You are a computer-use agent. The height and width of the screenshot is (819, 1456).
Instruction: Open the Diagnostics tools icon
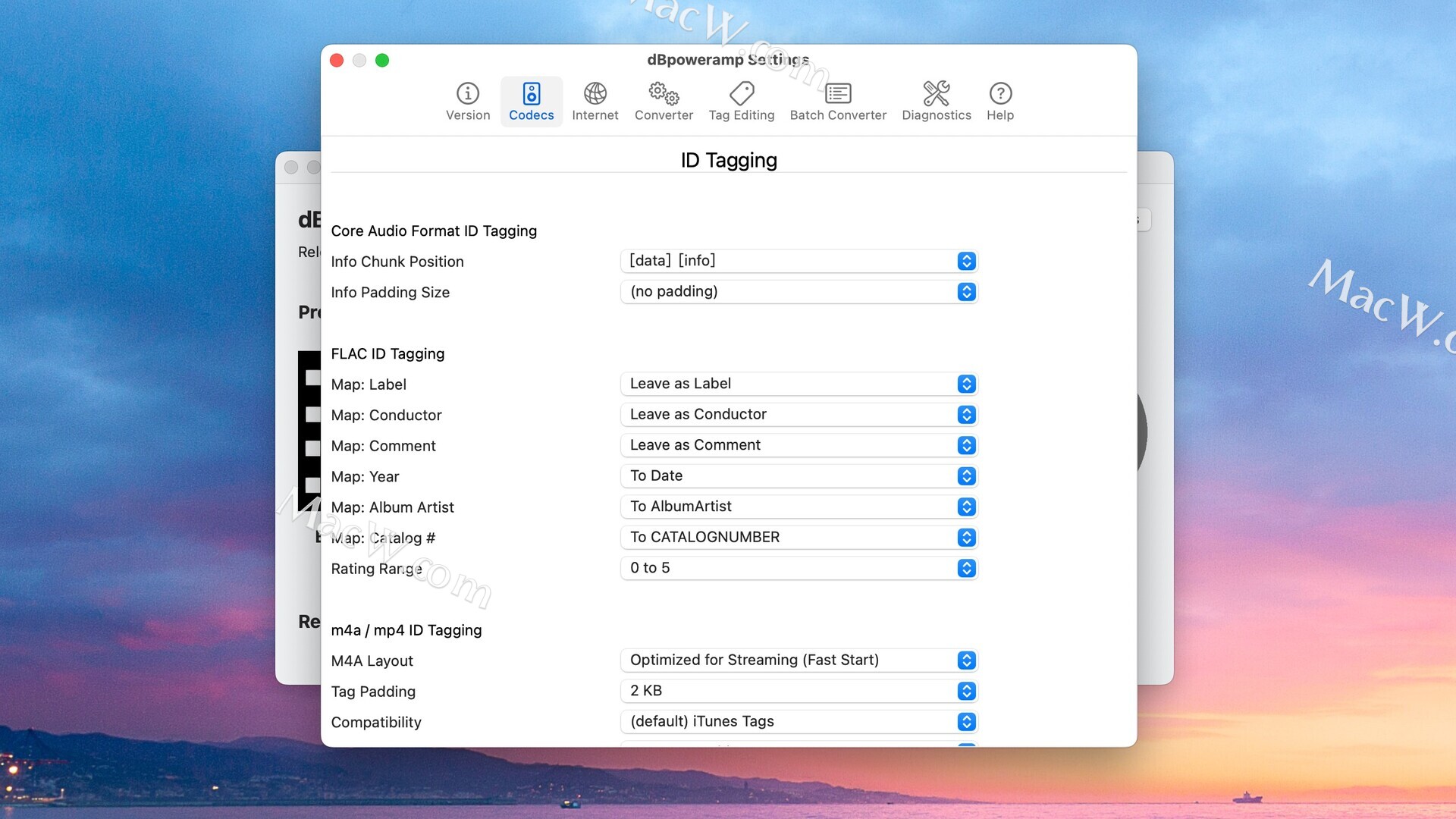point(936,93)
